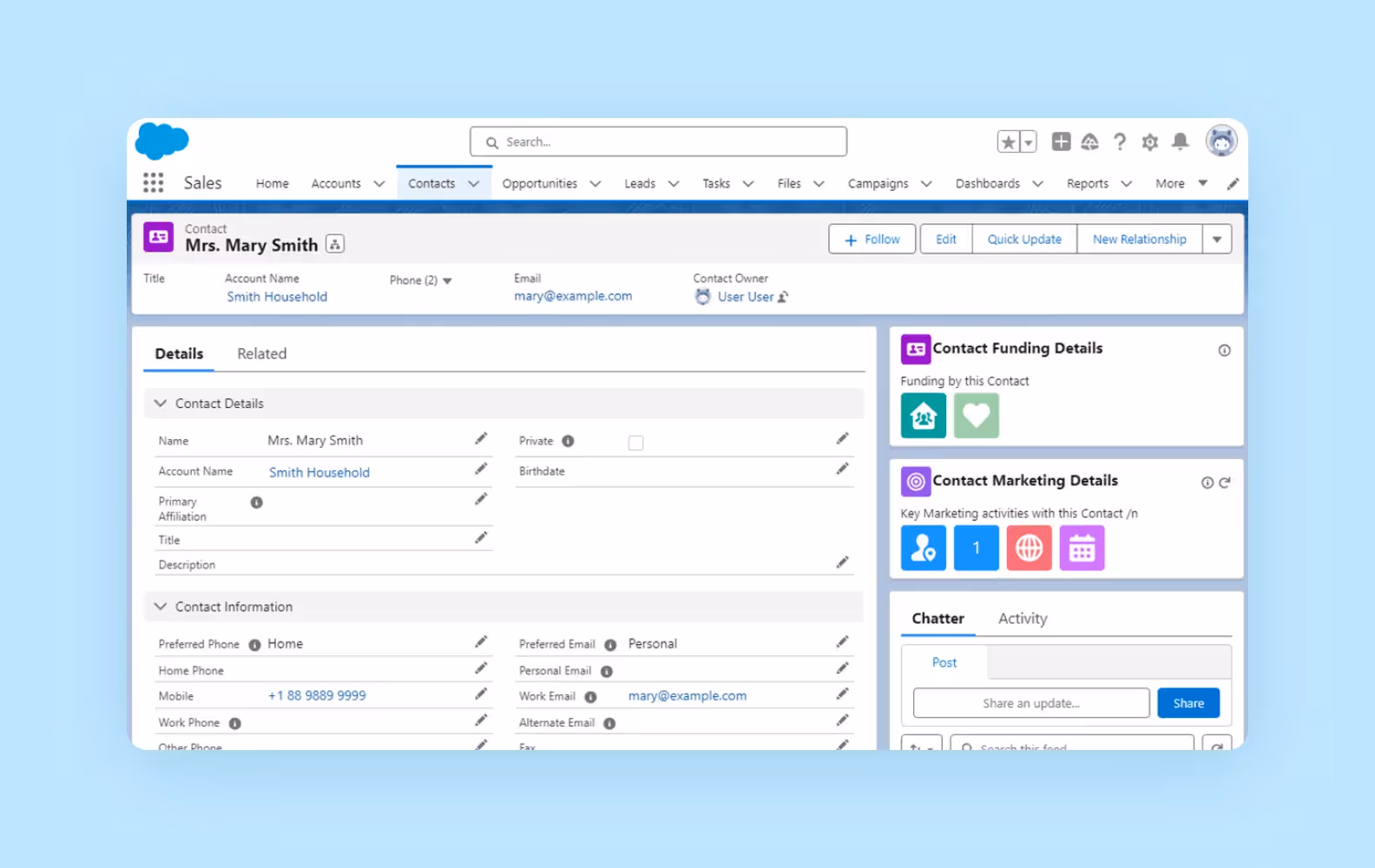Open the App Launcher grid icon
1375x868 pixels.
[153, 182]
